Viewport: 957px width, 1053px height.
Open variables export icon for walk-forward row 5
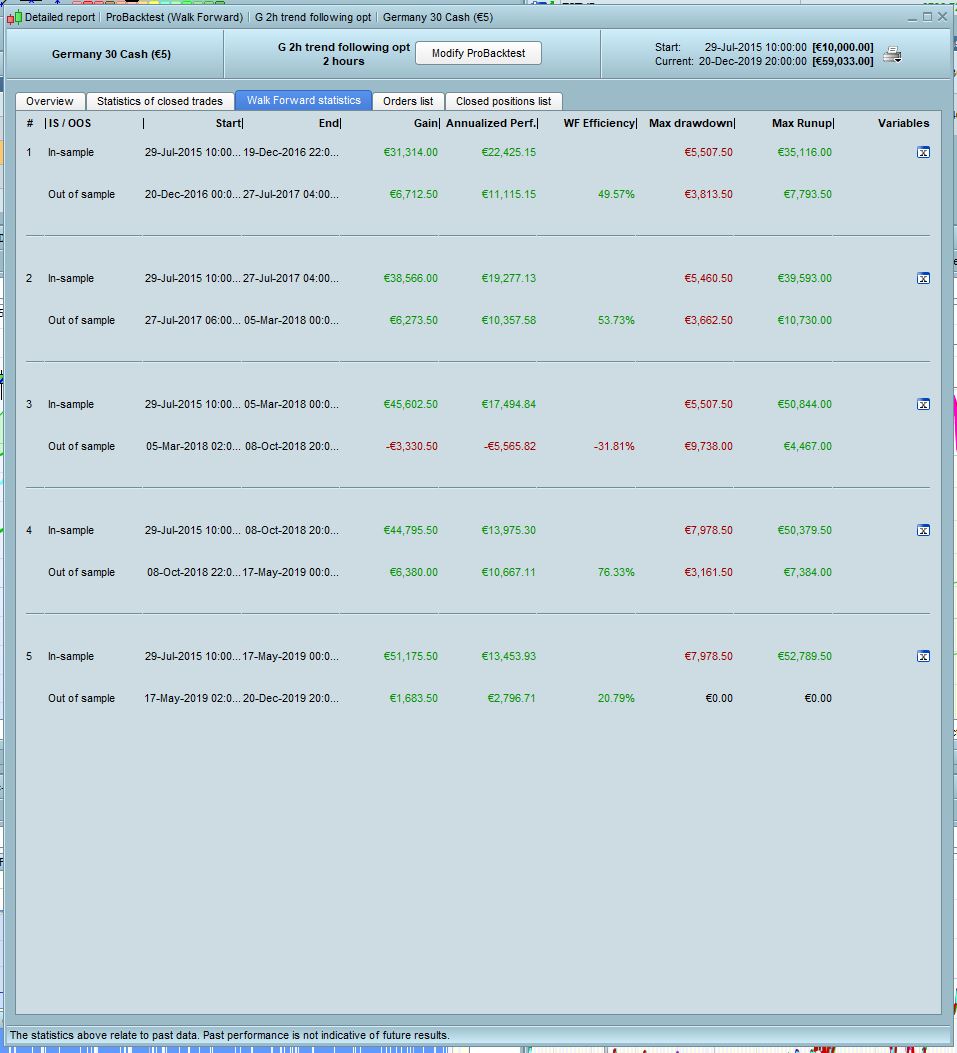click(x=923, y=656)
